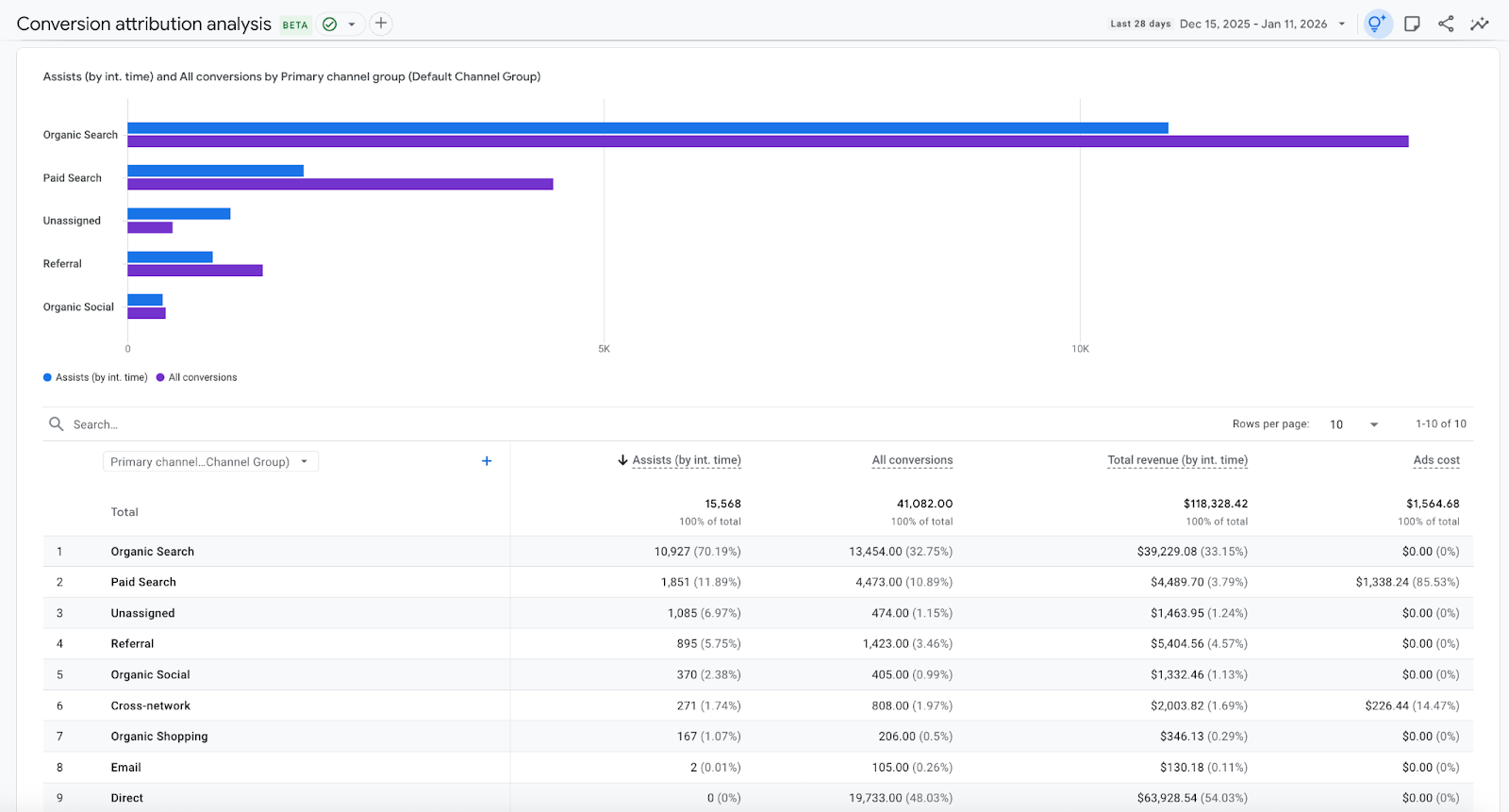
Task: Open the Rows per page dropdown
Action: coord(1354,424)
